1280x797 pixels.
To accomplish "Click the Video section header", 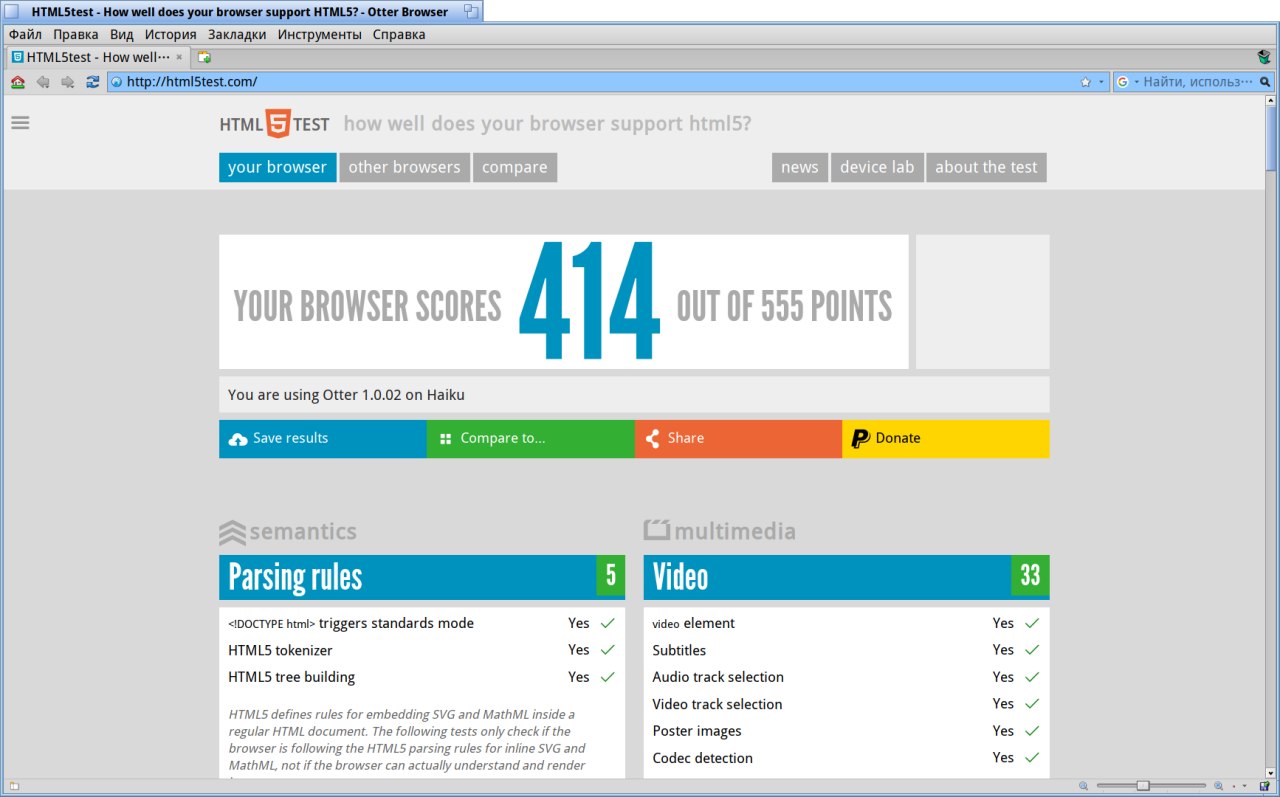I will point(846,577).
